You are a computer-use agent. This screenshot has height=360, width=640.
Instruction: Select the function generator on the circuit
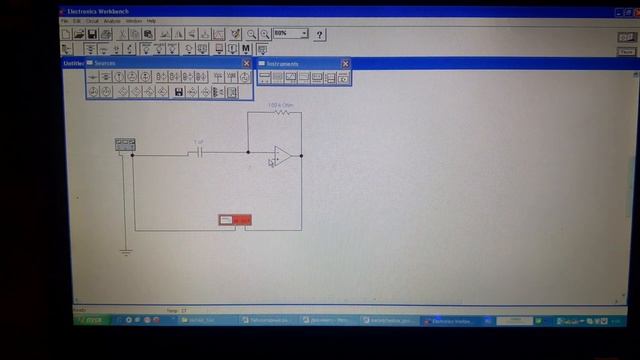coord(125,144)
